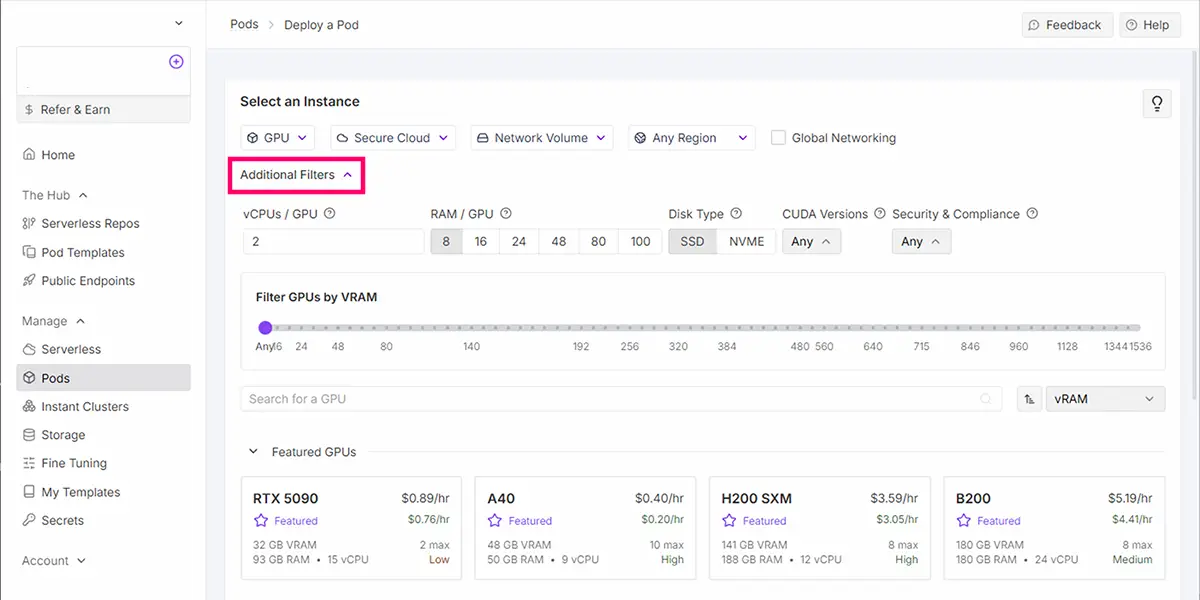Click the sort direction icon beside vRAM
Viewport: 1200px width, 600px height.
click(x=1028, y=399)
